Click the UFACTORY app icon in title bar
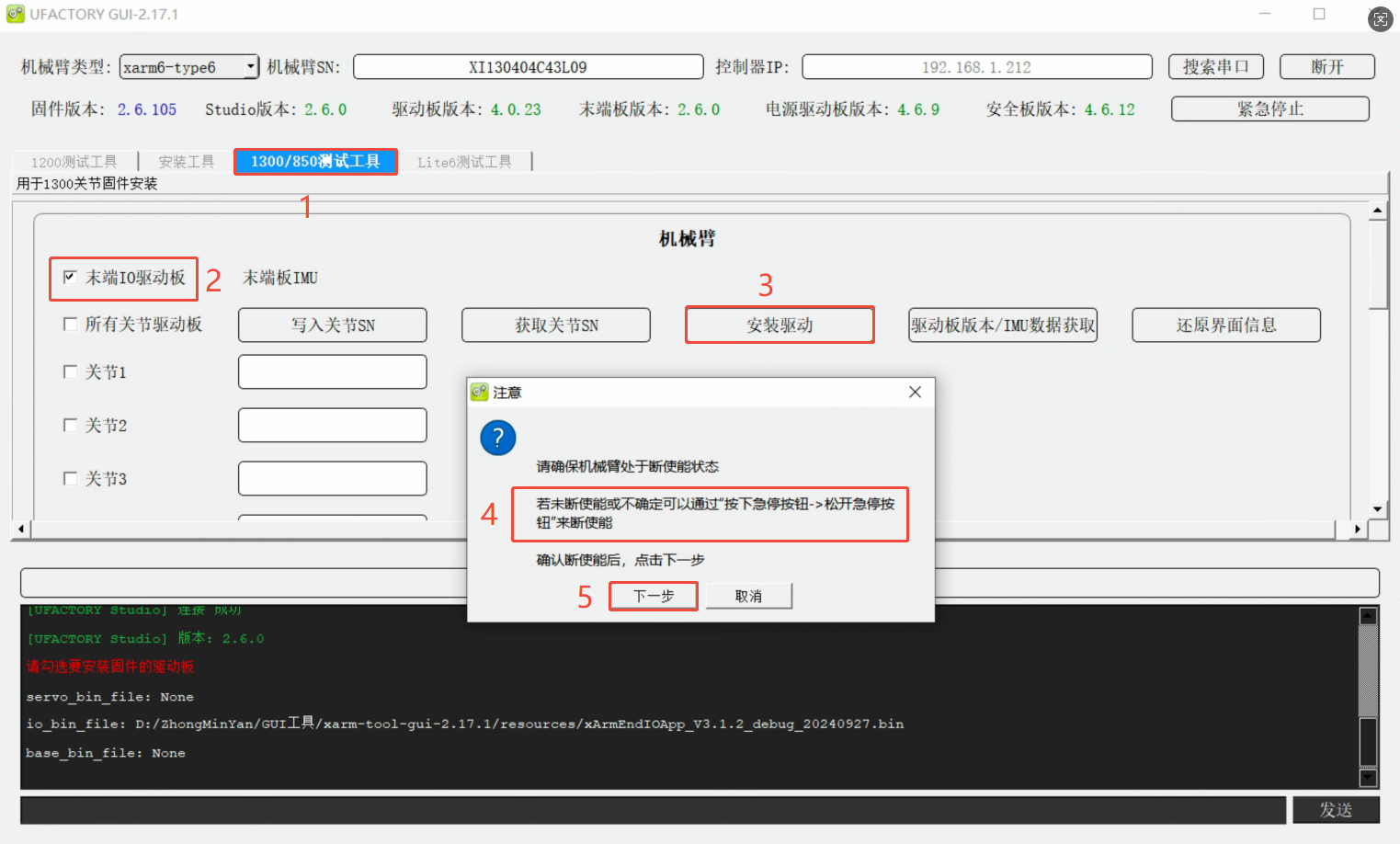This screenshot has height=844, width=1400. [x=16, y=14]
